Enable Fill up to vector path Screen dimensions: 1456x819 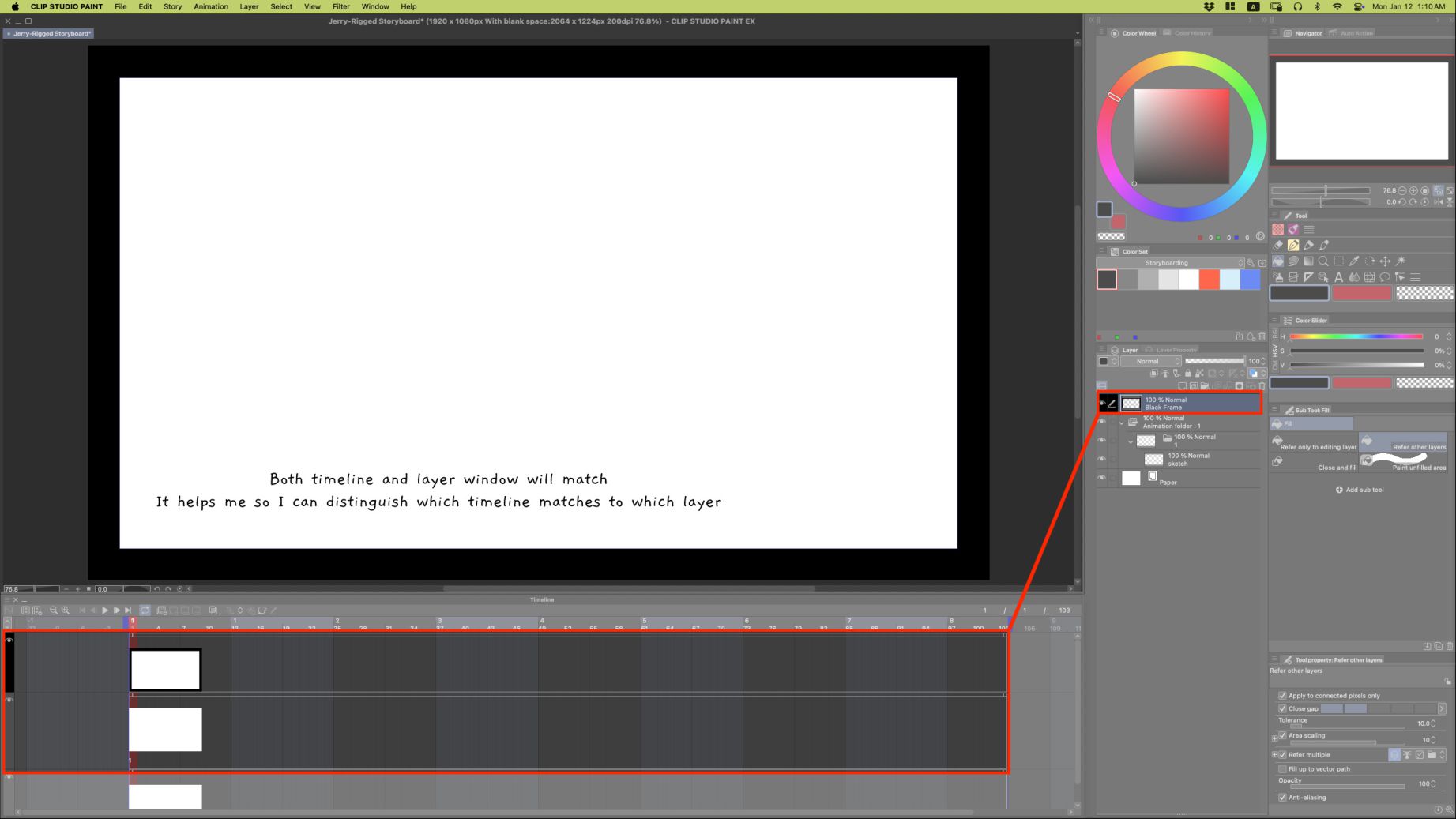pos(1282,769)
